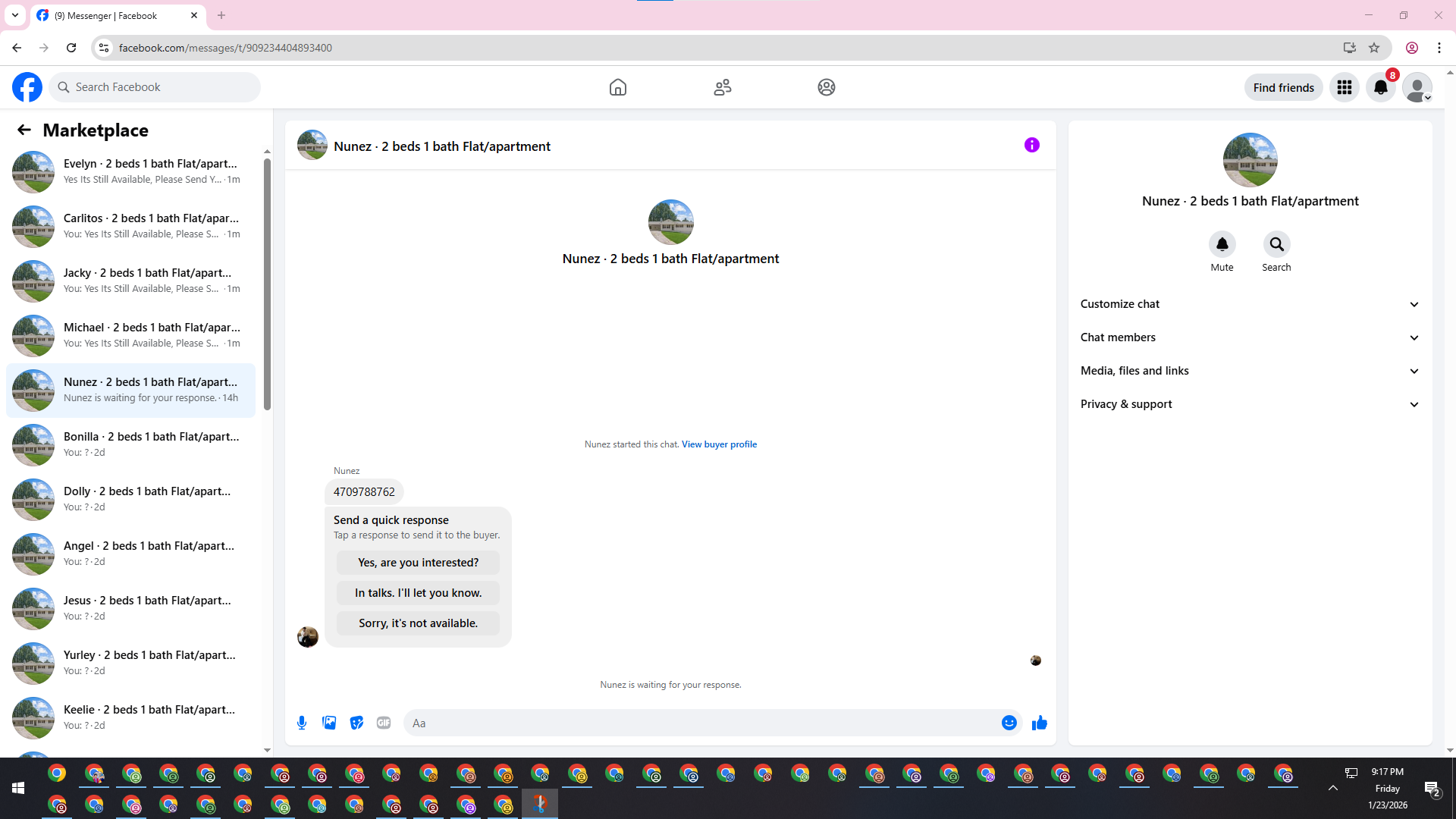Screen dimensions: 1456x819
Task: Open the emoji picker in the message box
Action: (1009, 723)
